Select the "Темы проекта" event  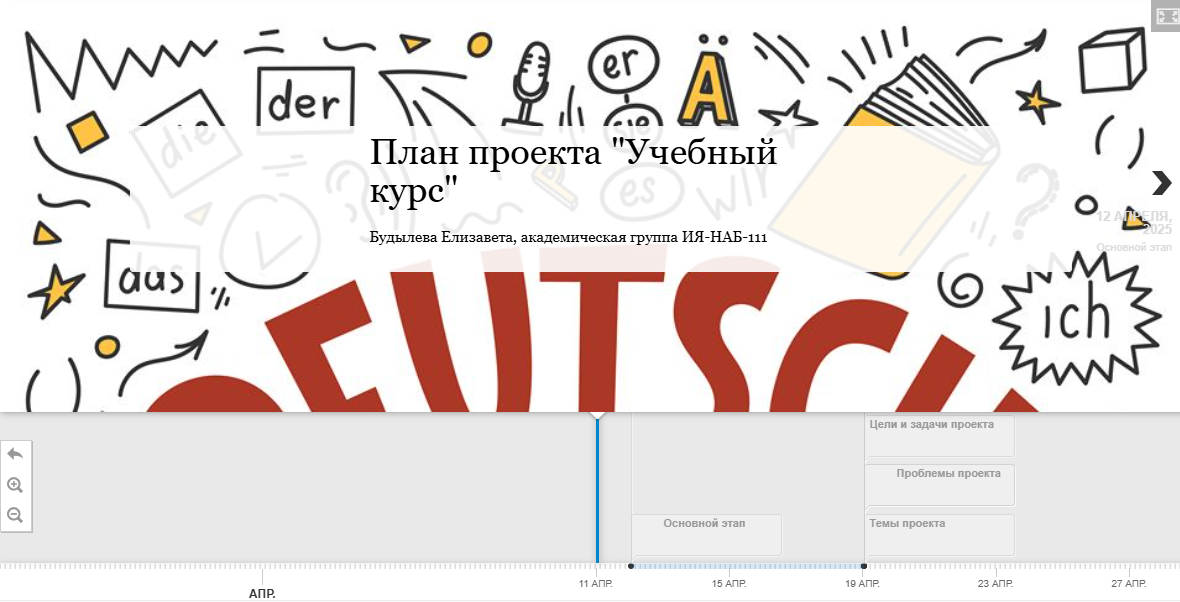click(x=939, y=535)
